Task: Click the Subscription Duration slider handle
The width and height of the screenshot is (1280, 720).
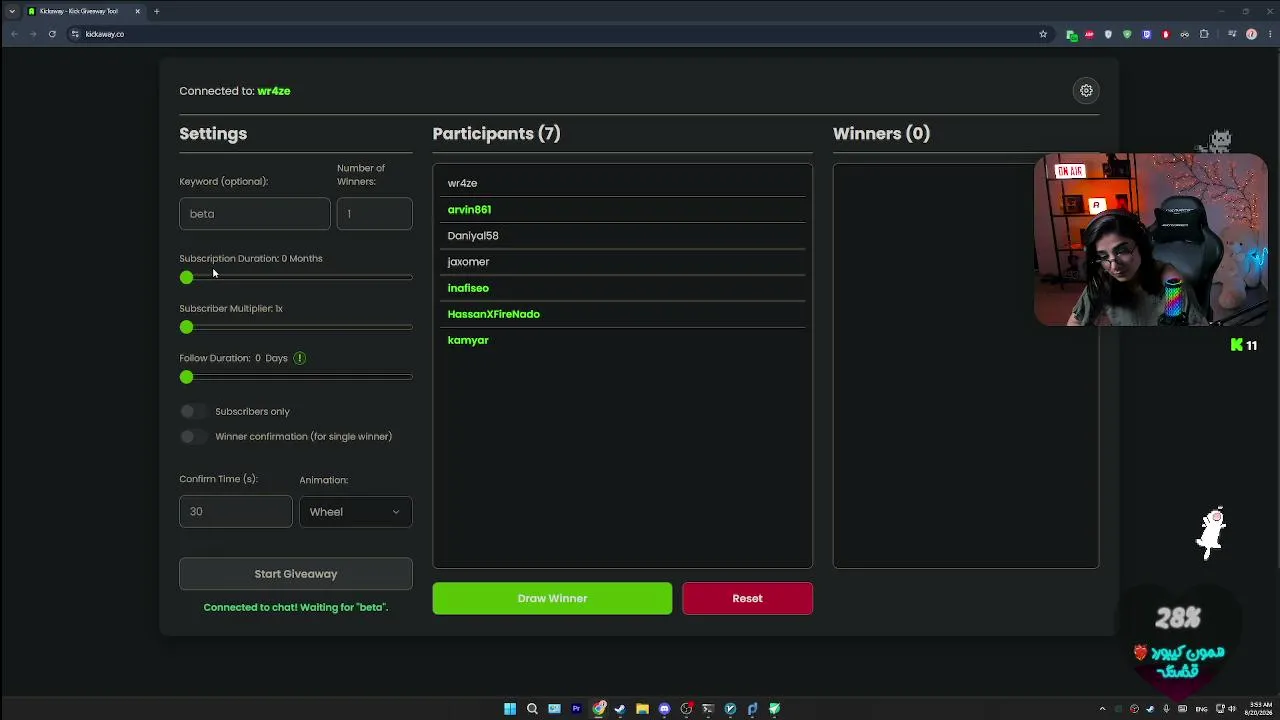Action: (x=186, y=277)
